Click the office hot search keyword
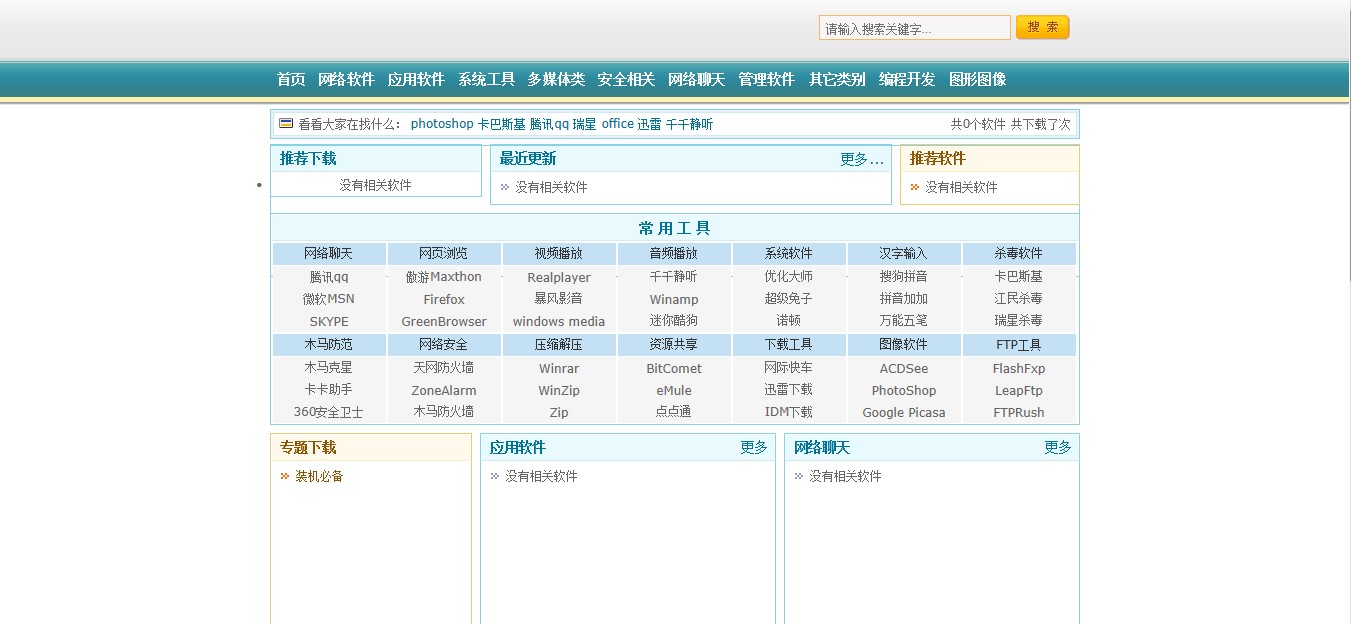1351x624 pixels. coord(617,124)
